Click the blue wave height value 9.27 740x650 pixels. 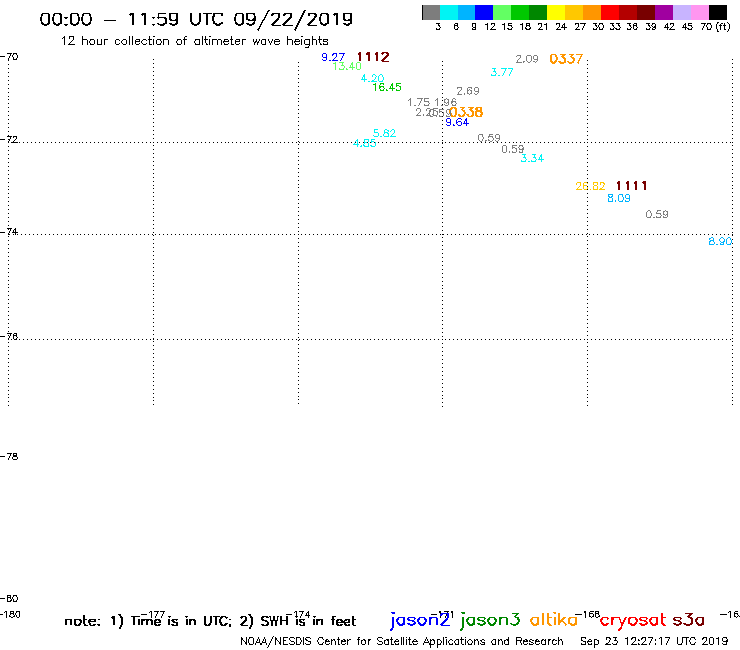pyautogui.click(x=333, y=57)
